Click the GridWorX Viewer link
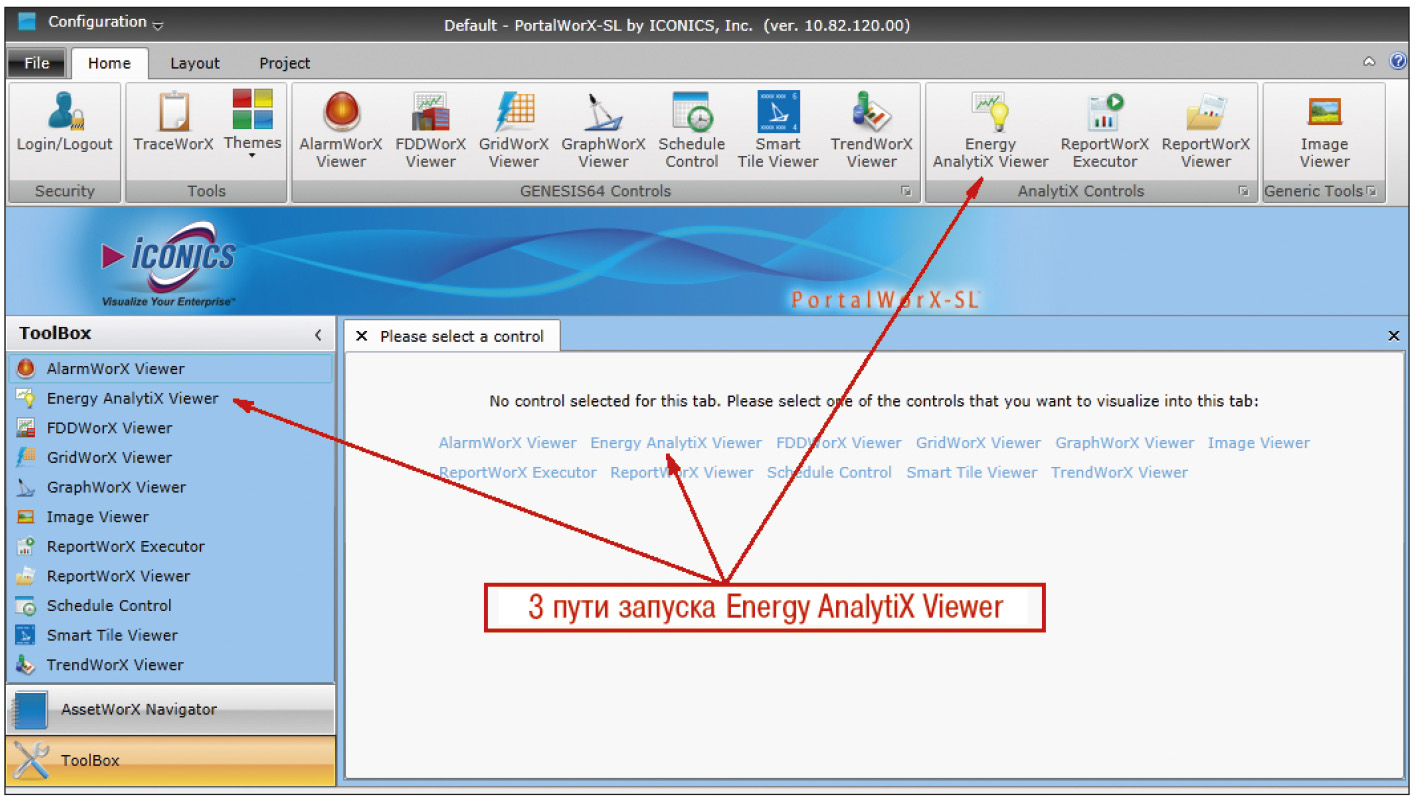The width and height of the screenshot is (1417, 796). [x=978, y=443]
